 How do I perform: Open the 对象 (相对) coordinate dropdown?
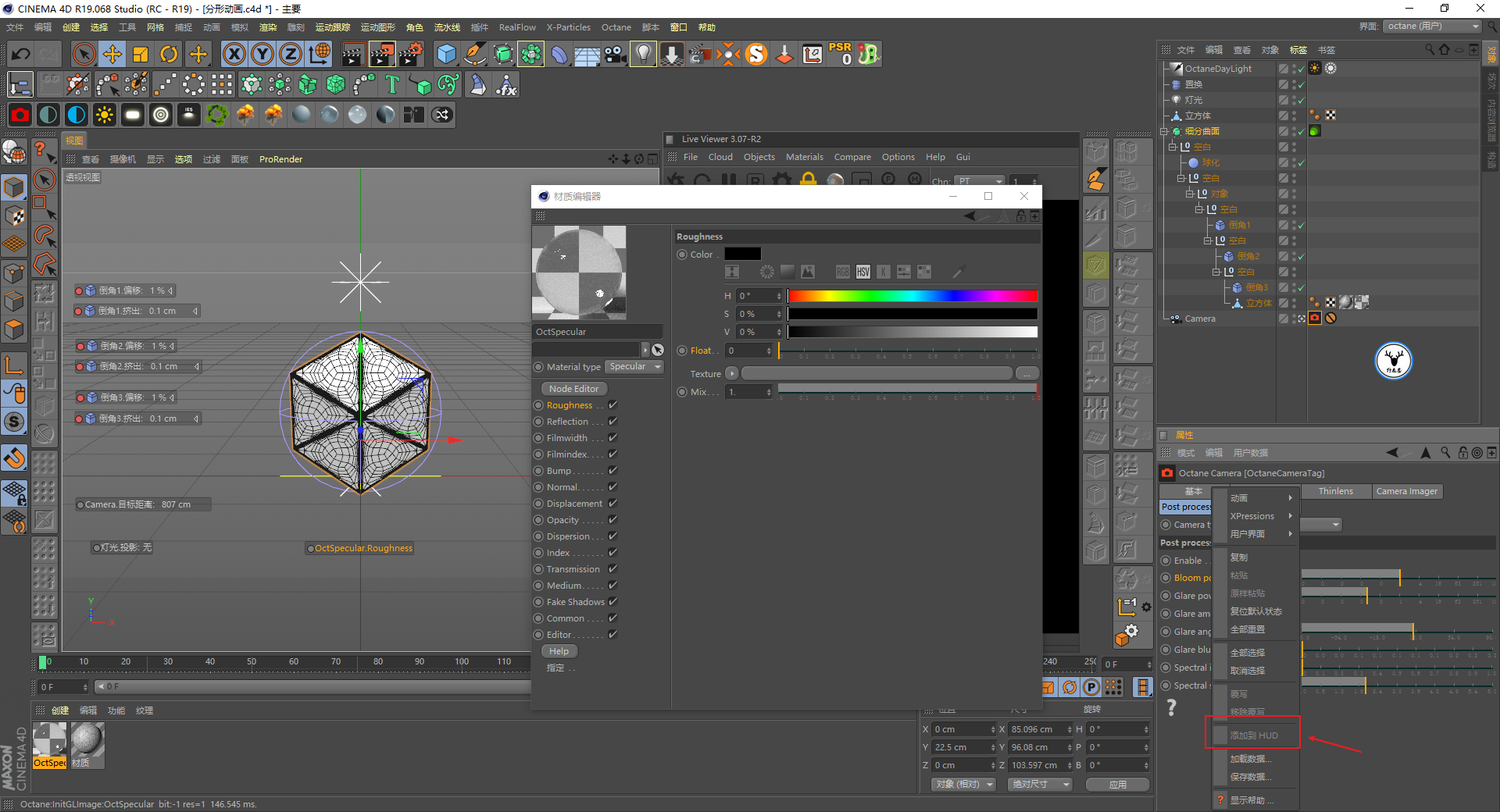(964, 784)
